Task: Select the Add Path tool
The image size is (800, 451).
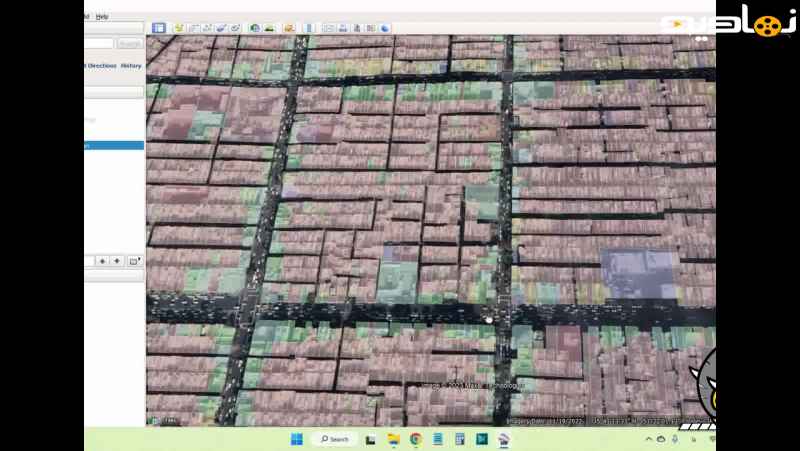Action: point(207,28)
